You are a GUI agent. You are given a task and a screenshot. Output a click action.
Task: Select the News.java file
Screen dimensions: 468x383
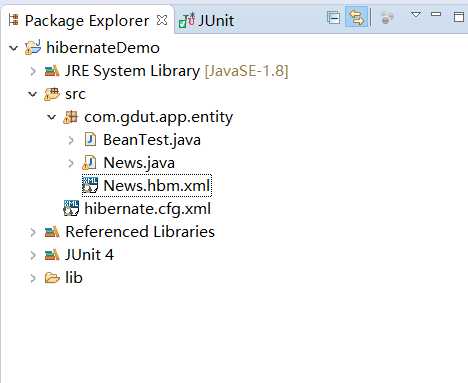click(139, 163)
